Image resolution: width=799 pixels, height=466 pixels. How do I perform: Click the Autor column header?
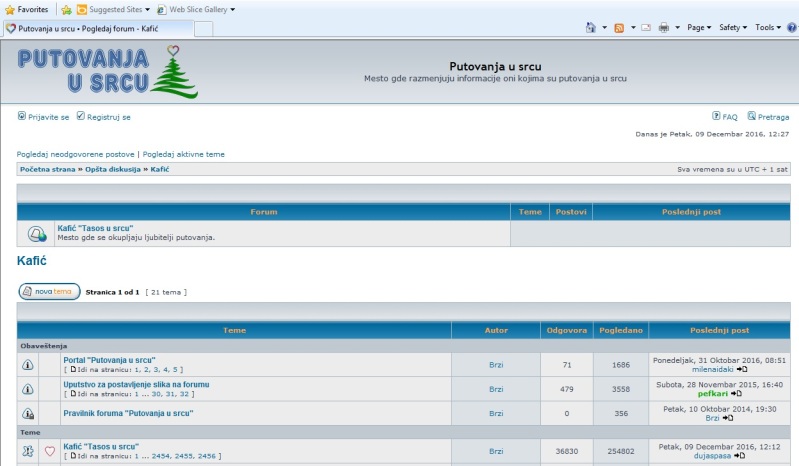tap(496, 330)
